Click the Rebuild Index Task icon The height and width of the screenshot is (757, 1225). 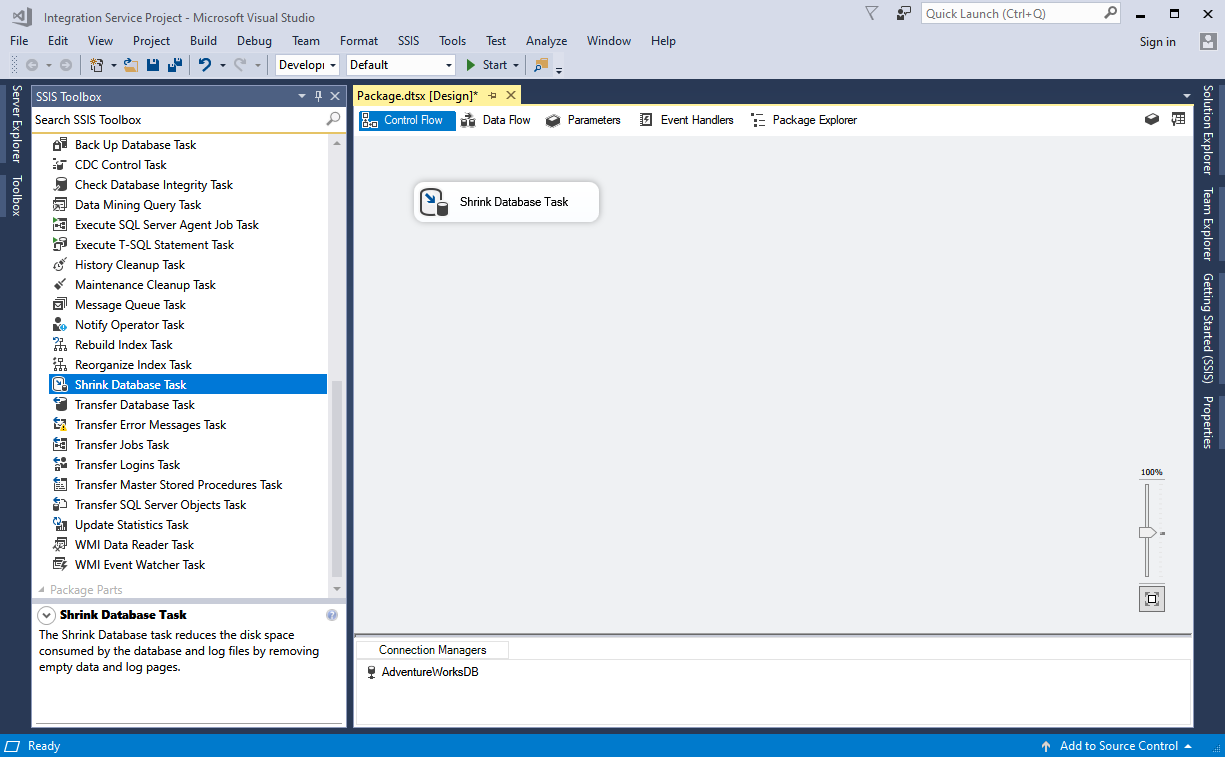pyautogui.click(x=60, y=345)
